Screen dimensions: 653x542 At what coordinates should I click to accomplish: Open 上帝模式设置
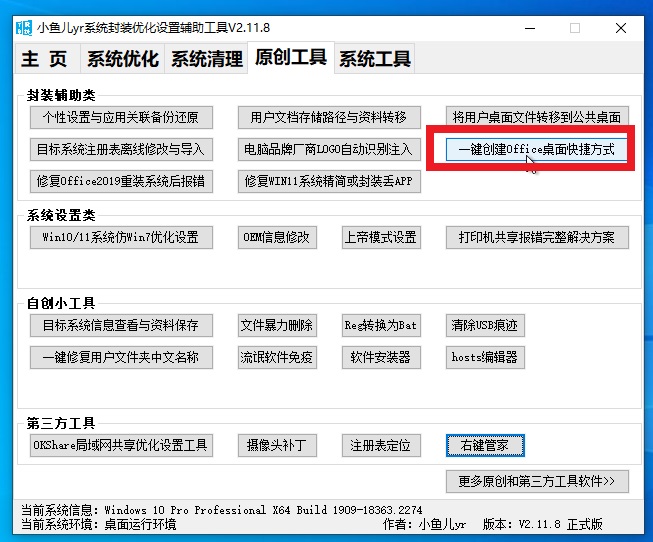coord(380,237)
